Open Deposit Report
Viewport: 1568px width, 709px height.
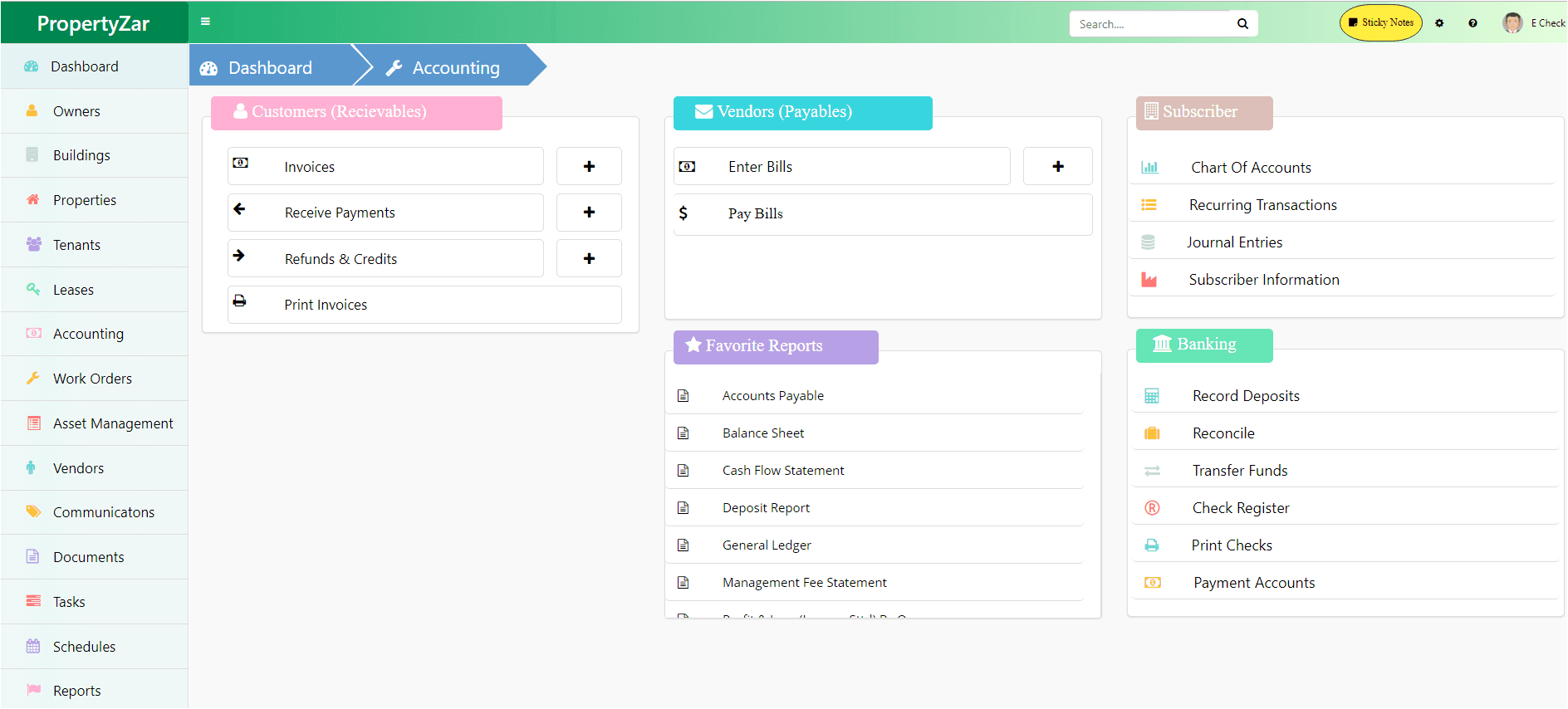pyautogui.click(x=766, y=508)
